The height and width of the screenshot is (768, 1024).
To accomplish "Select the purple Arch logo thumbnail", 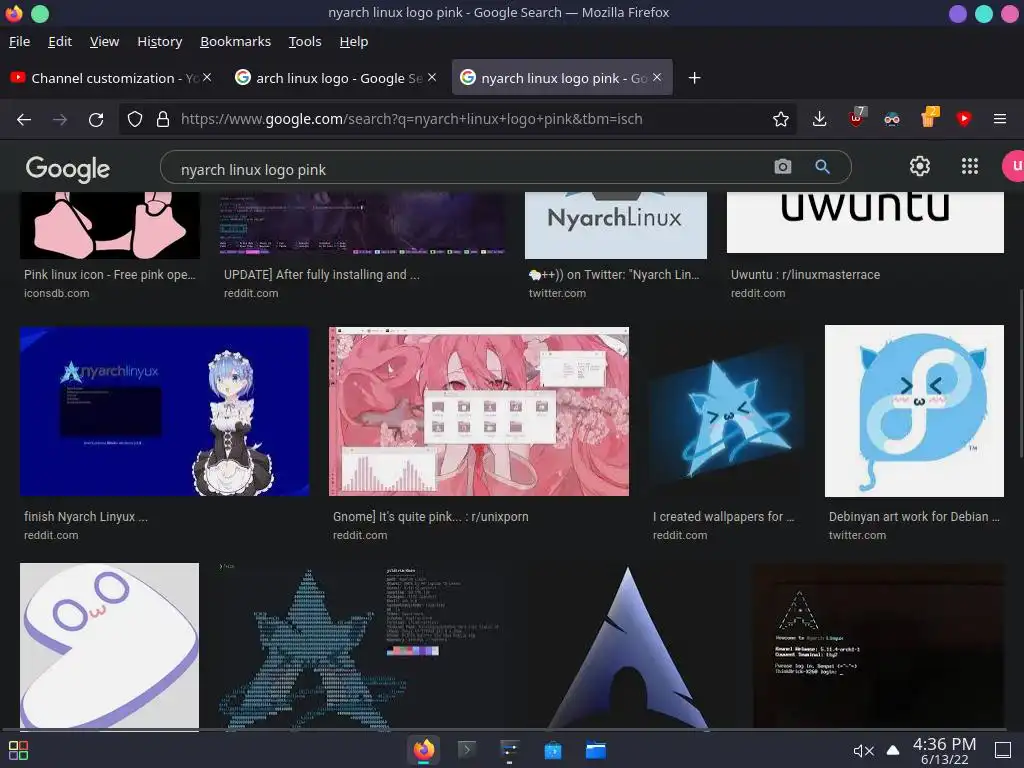I will (x=629, y=645).
